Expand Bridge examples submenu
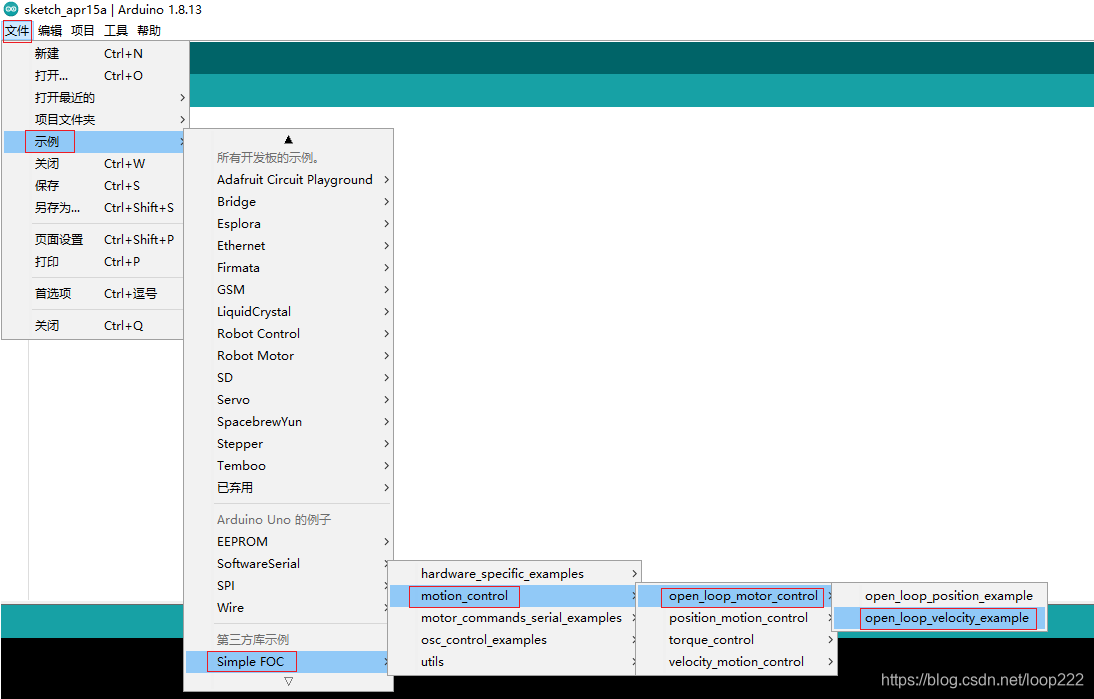 [x=288, y=202]
